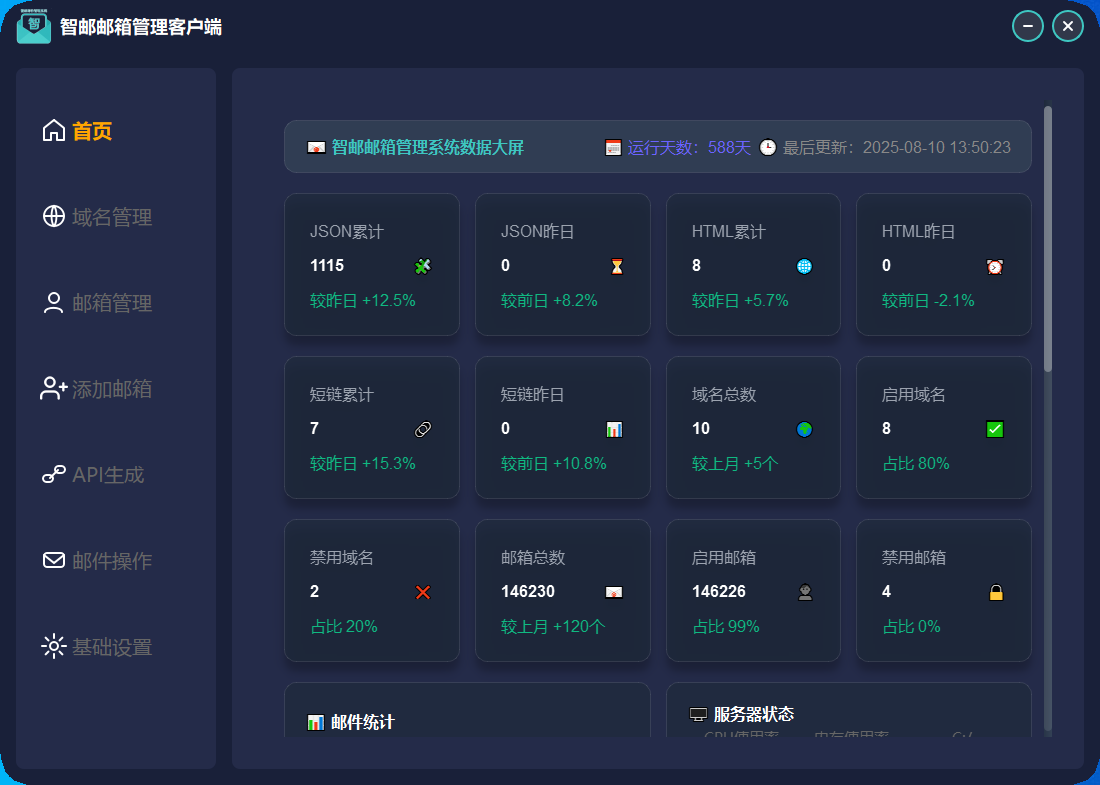Click the gear icon beside 基础设置
The image size is (1100, 785).
coord(54,646)
